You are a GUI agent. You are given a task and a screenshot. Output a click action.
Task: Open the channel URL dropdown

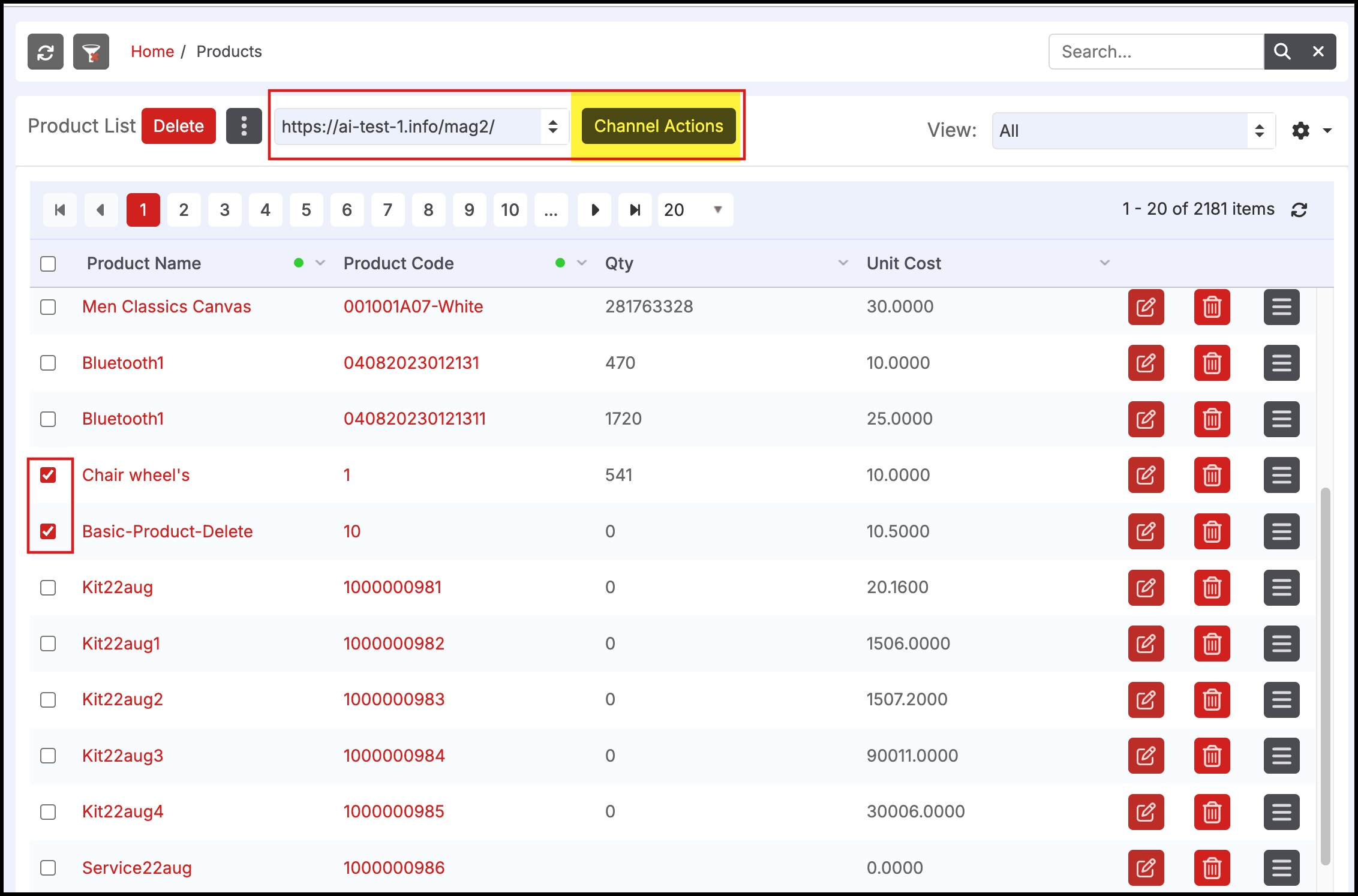click(x=421, y=127)
